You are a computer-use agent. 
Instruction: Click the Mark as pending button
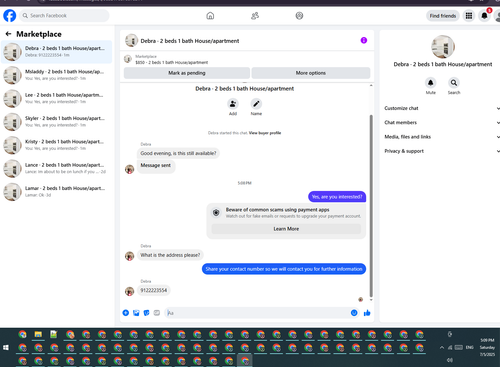[187, 73]
